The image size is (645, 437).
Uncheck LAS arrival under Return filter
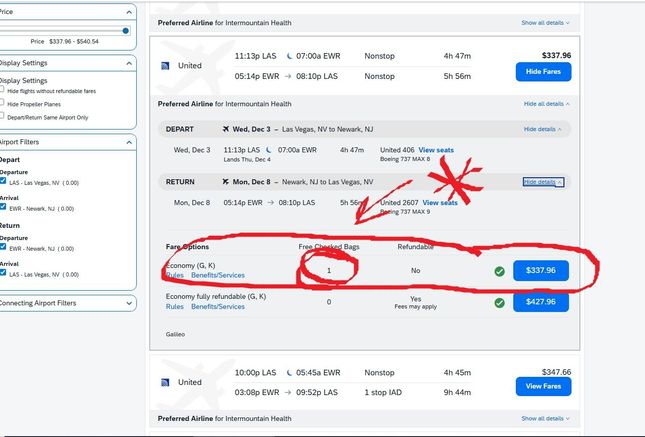pos(2,272)
